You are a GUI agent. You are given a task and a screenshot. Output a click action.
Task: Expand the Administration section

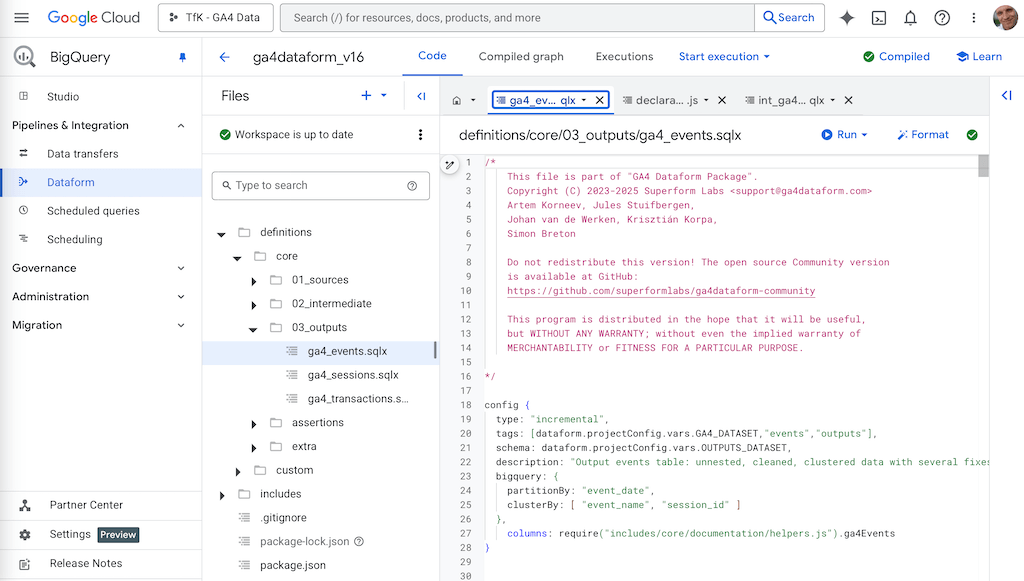[x=181, y=297]
